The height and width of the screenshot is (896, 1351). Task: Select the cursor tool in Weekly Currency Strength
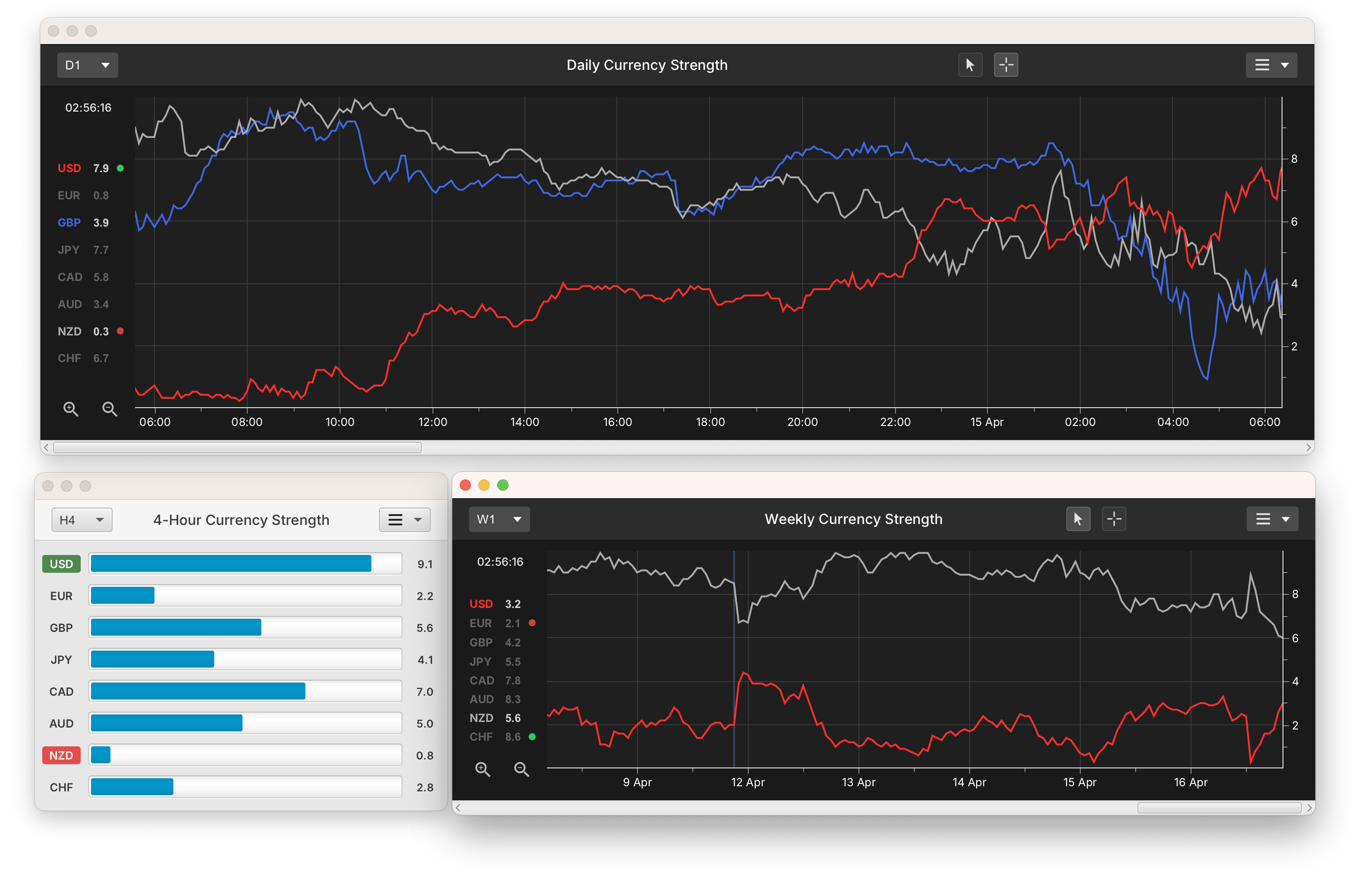tap(1078, 519)
